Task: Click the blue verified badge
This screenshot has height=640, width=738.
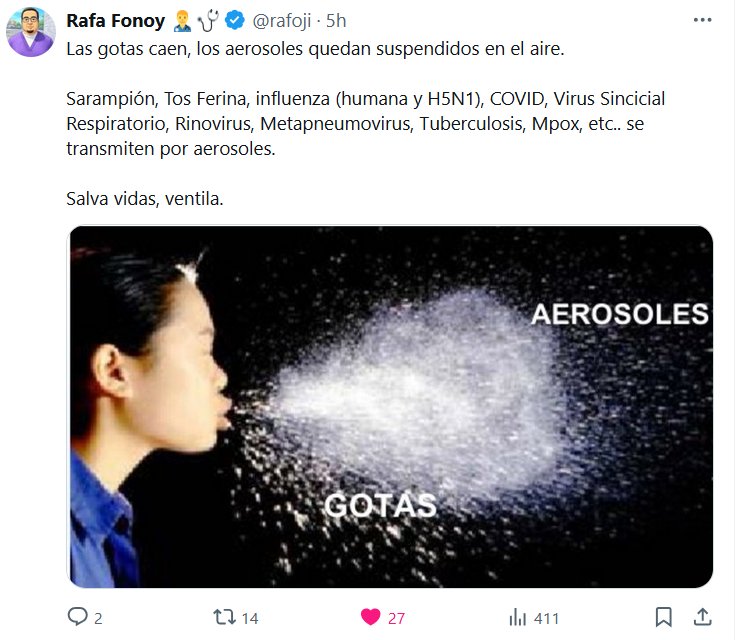Action: pos(234,21)
